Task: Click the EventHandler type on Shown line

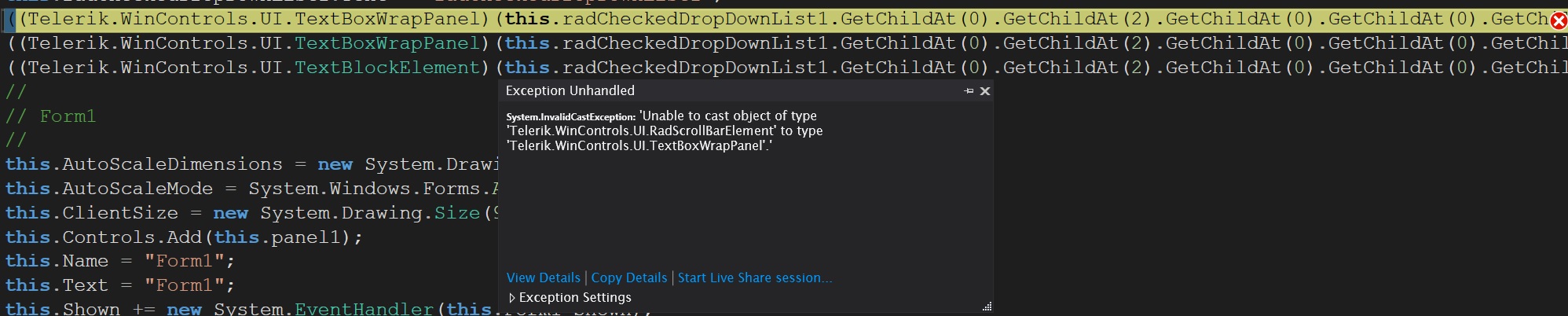Action: tap(363, 309)
